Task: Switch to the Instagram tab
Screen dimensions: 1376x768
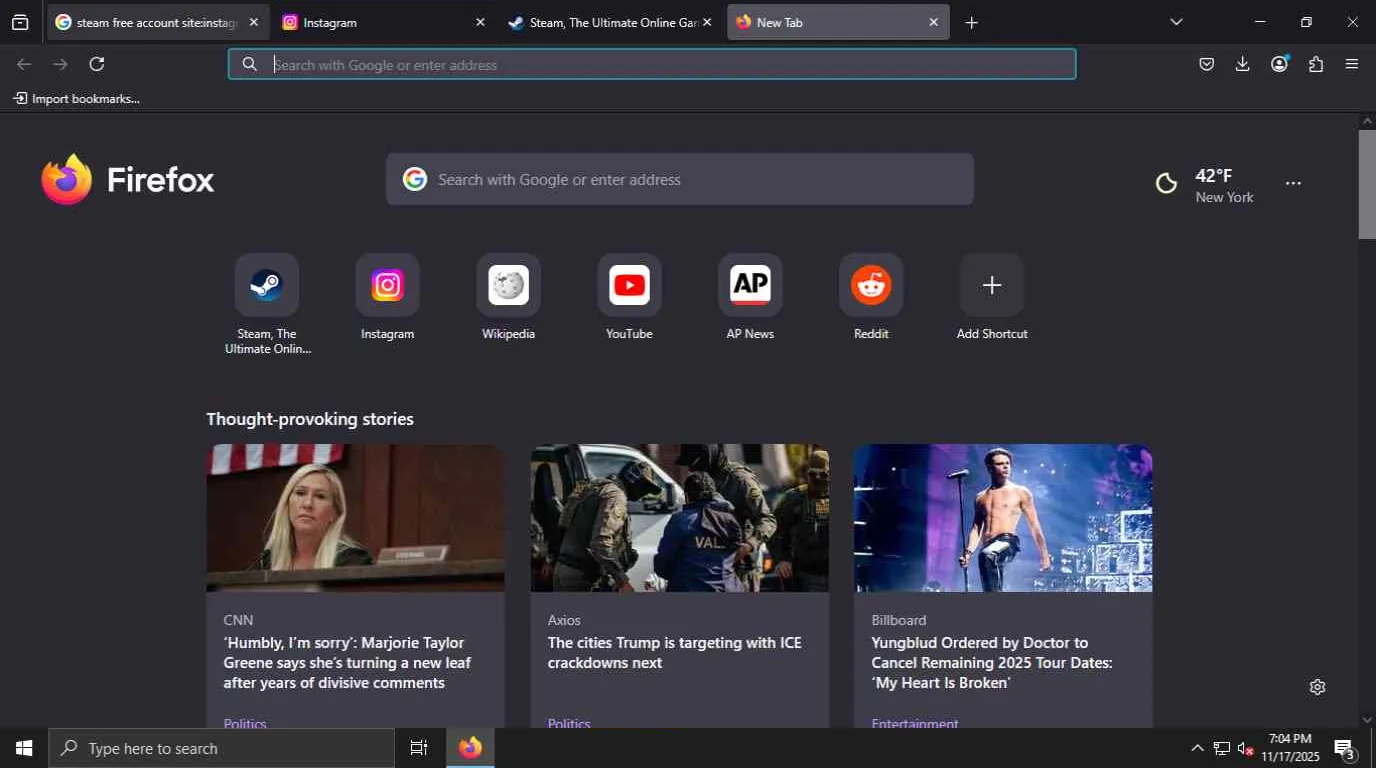Action: [x=384, y=22]
